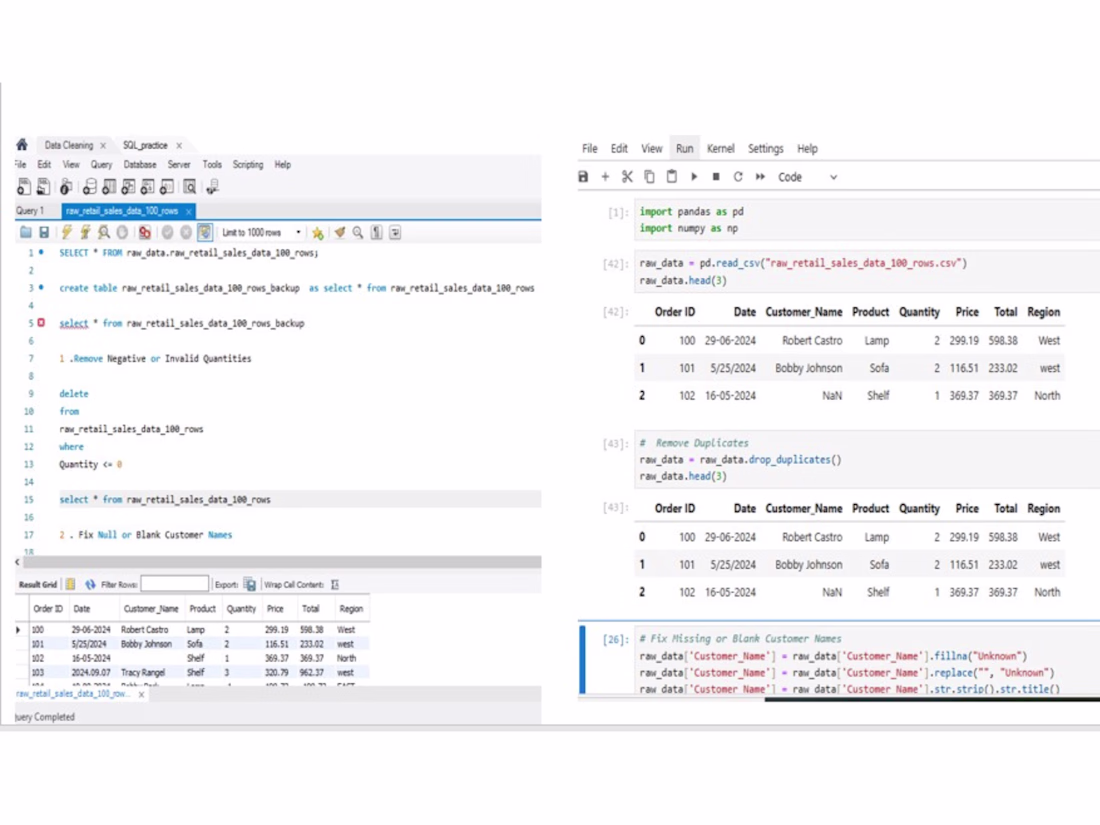
Task: Beautify query with broom icon
Action: pyautogui.click(x=340, y=232)
